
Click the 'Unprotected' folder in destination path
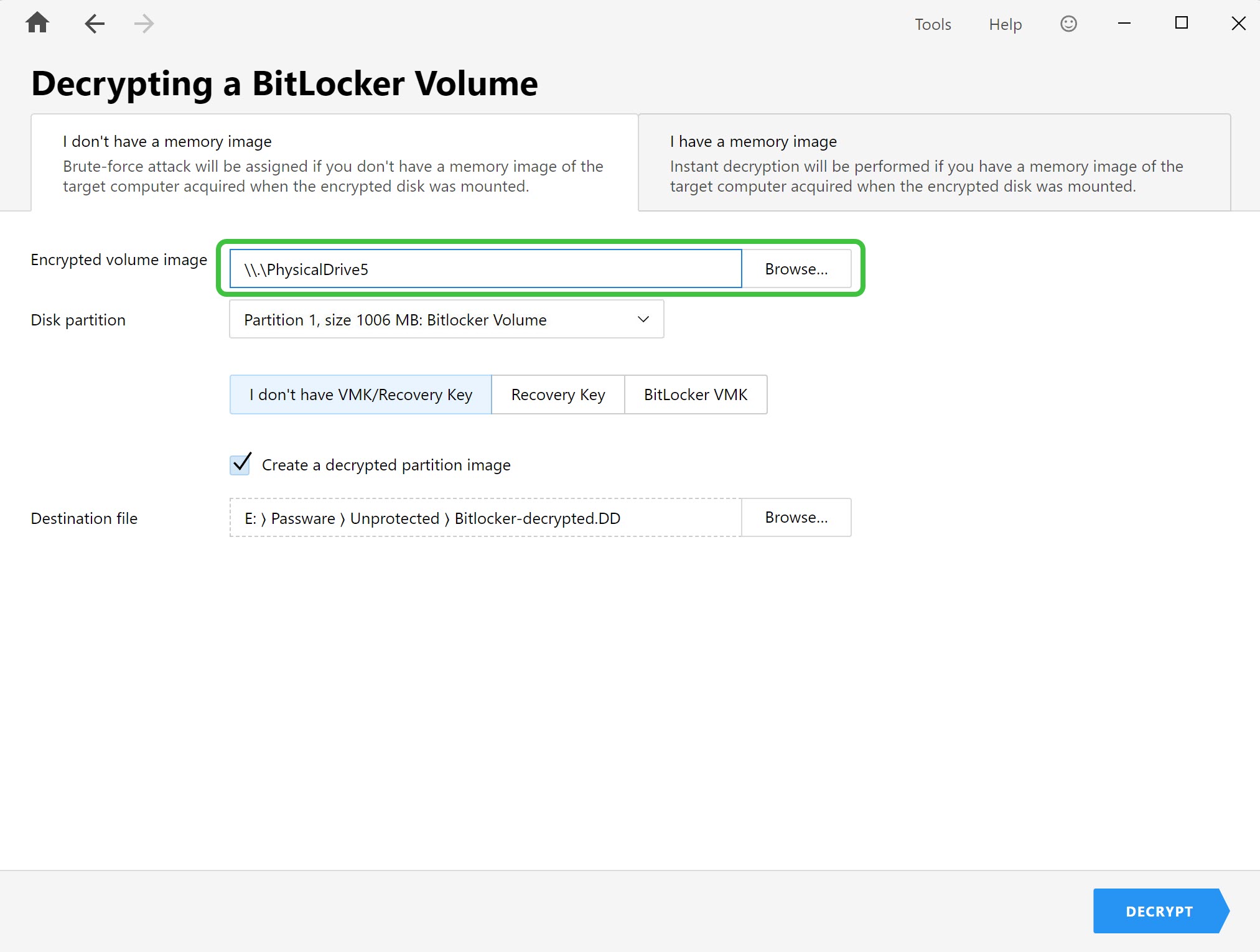pyautogui.click(x=394, y=518)
